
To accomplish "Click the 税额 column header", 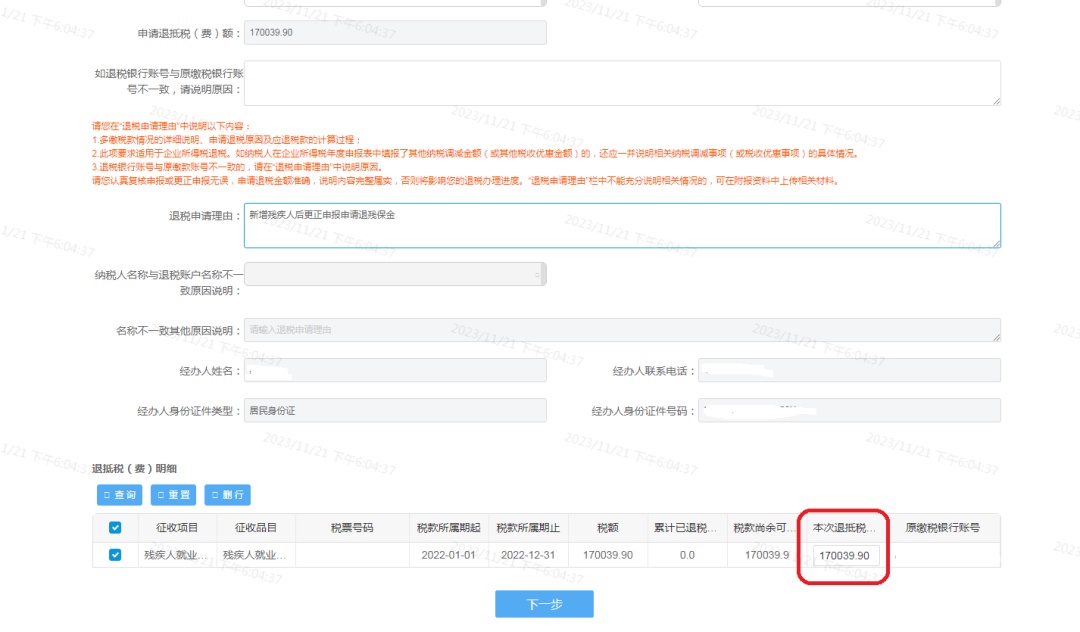I will tap(607, 528).
